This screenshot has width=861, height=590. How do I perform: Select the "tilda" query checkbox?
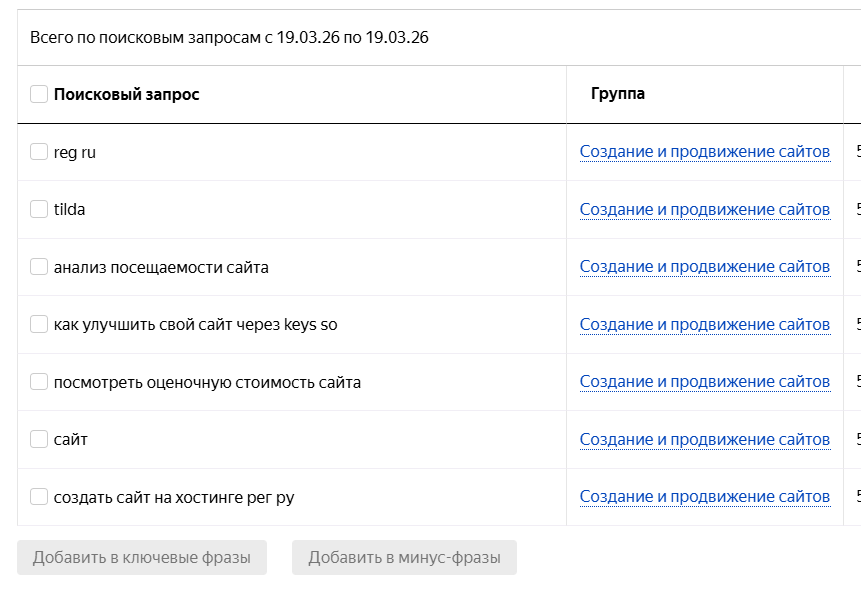(39, 209)
